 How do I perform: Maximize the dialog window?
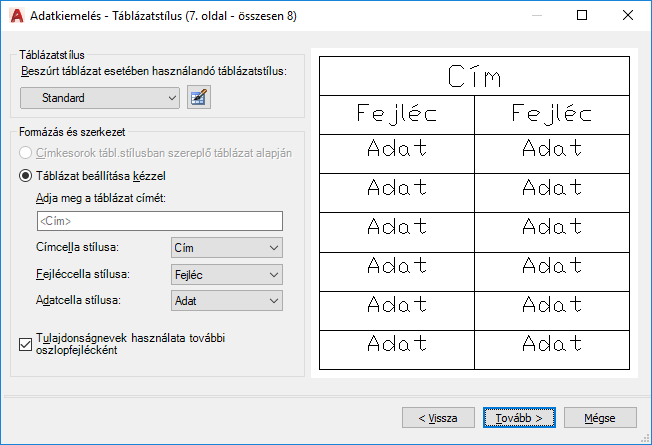point(583,16)
